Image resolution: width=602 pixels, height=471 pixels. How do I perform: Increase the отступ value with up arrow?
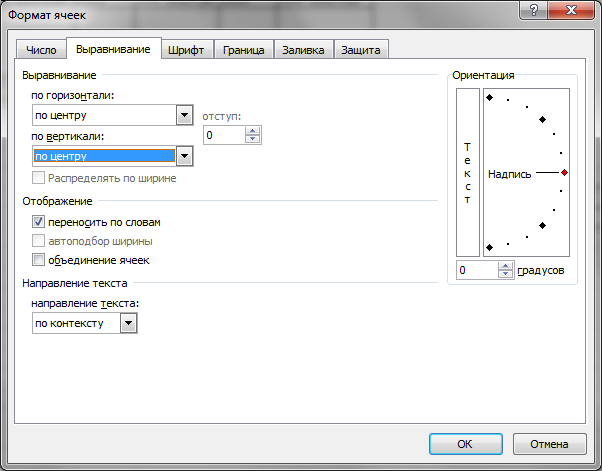point(252,131)
